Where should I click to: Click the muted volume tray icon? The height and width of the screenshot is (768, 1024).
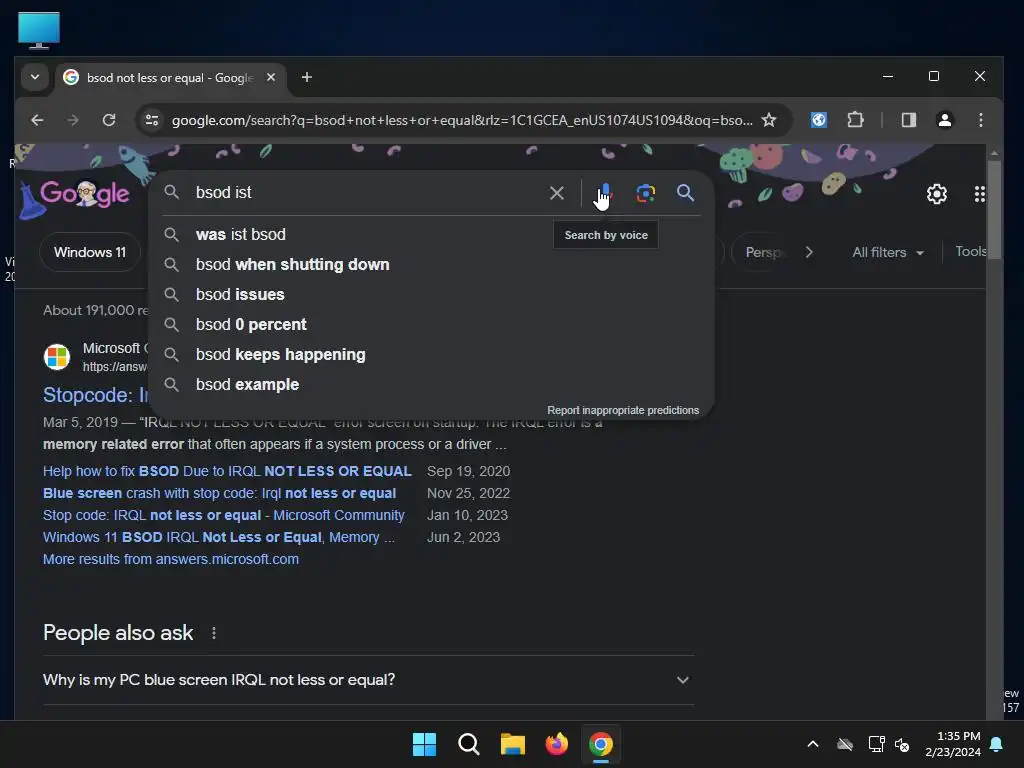[x=902, y=744]
